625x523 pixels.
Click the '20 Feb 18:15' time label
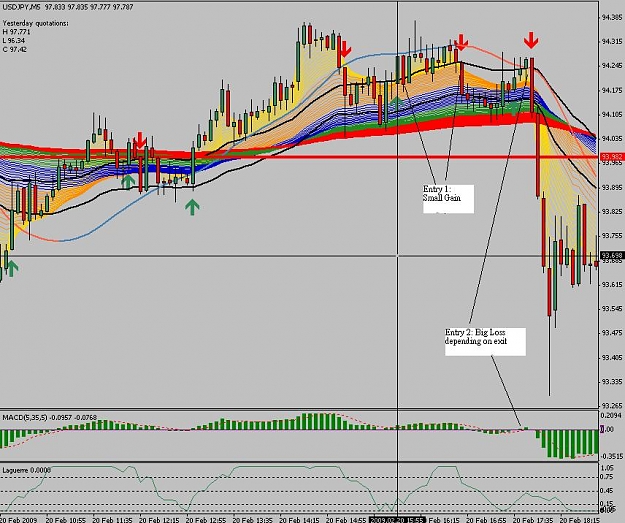580,520
